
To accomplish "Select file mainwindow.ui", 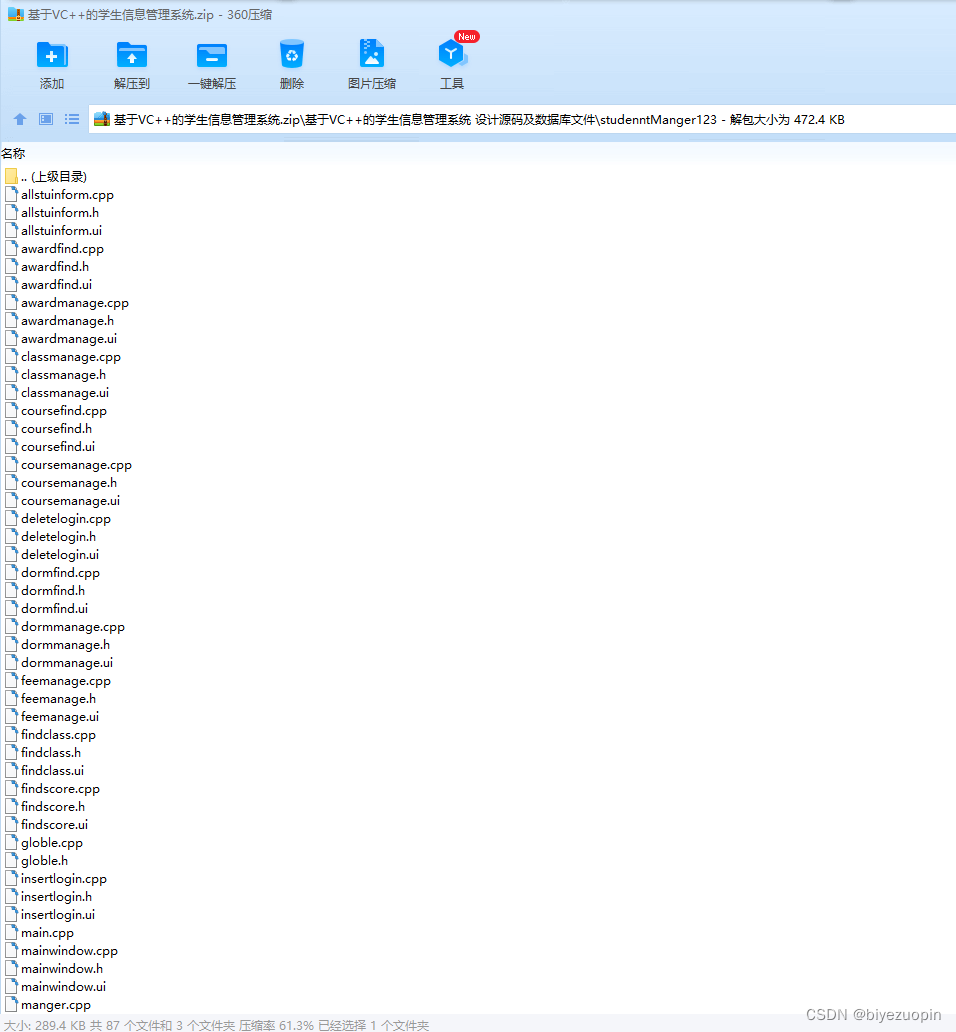I will pyautogui.click(x=56, y=986).
